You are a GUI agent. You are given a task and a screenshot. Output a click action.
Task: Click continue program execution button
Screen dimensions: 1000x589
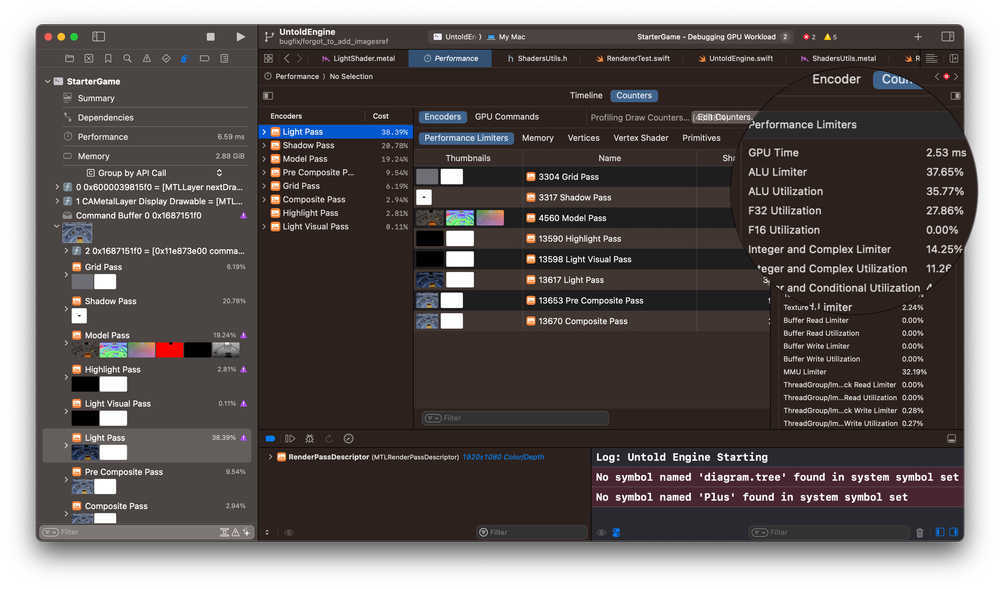pyautogui.click(x=290, y=439)
